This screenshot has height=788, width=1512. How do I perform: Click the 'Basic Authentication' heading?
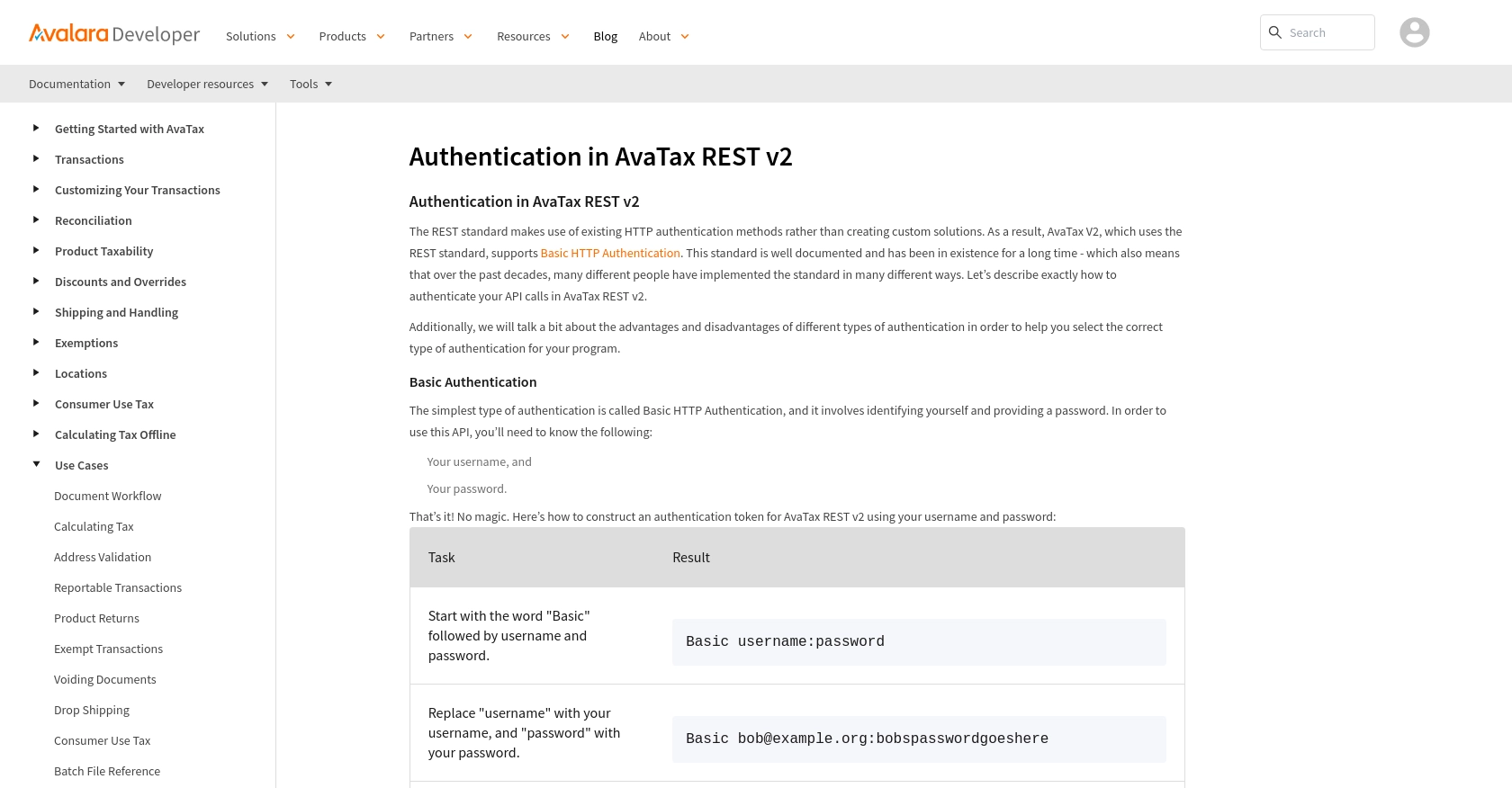[472, 382]
